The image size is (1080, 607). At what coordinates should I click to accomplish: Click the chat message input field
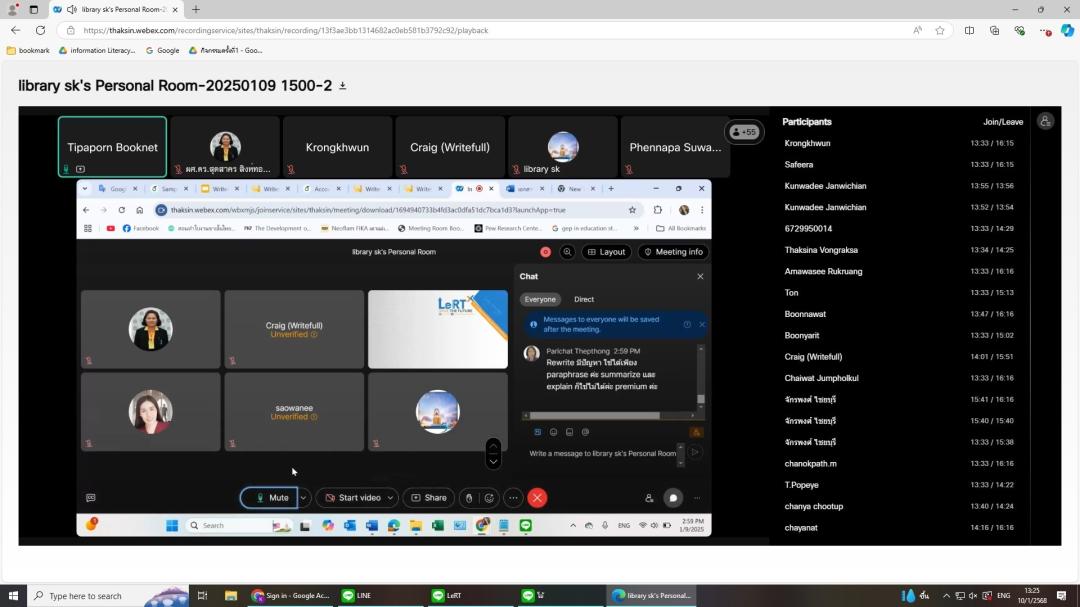coord(602,453)
